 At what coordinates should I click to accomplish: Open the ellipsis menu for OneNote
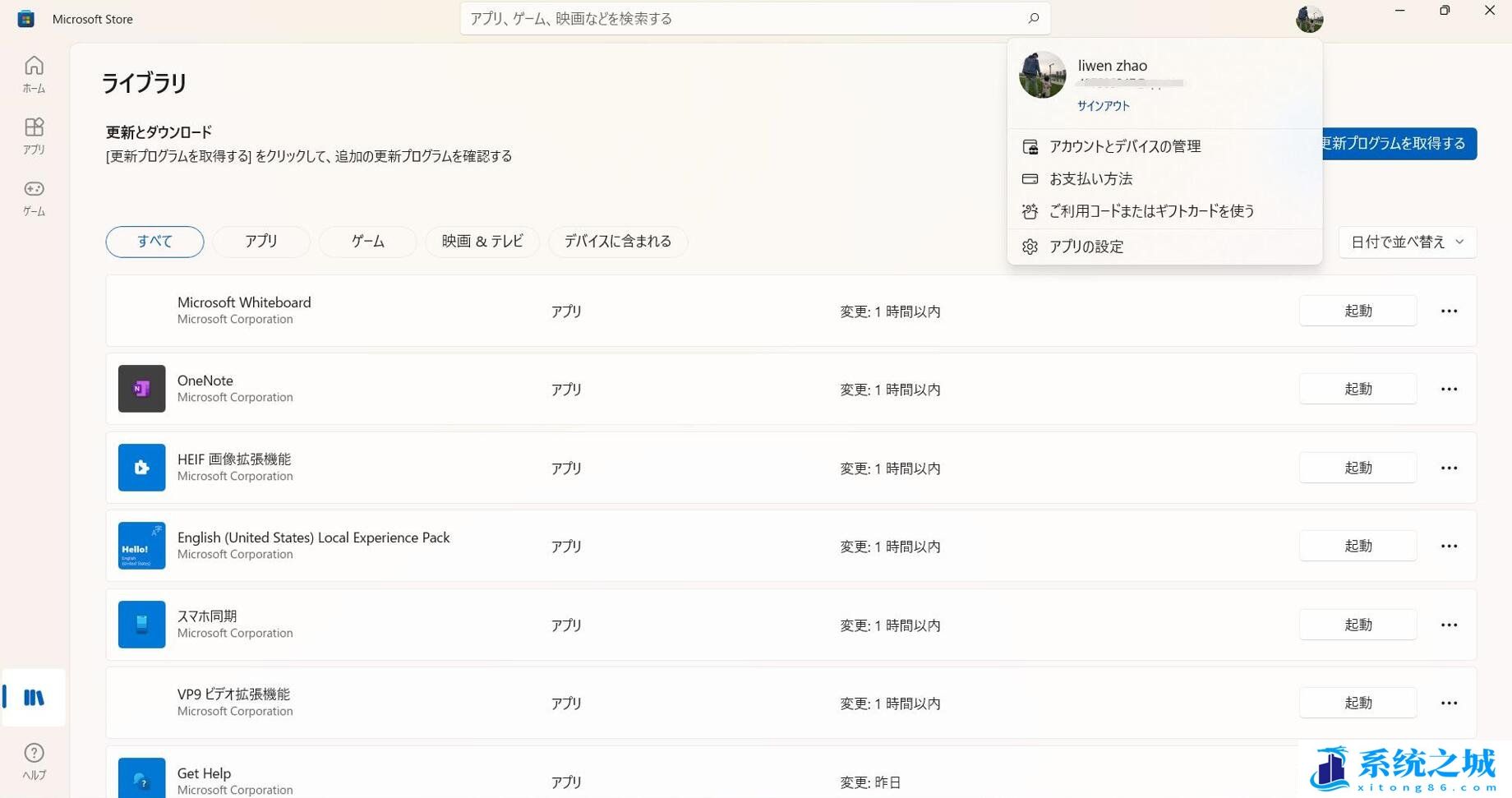click(x=1449, y=388)
